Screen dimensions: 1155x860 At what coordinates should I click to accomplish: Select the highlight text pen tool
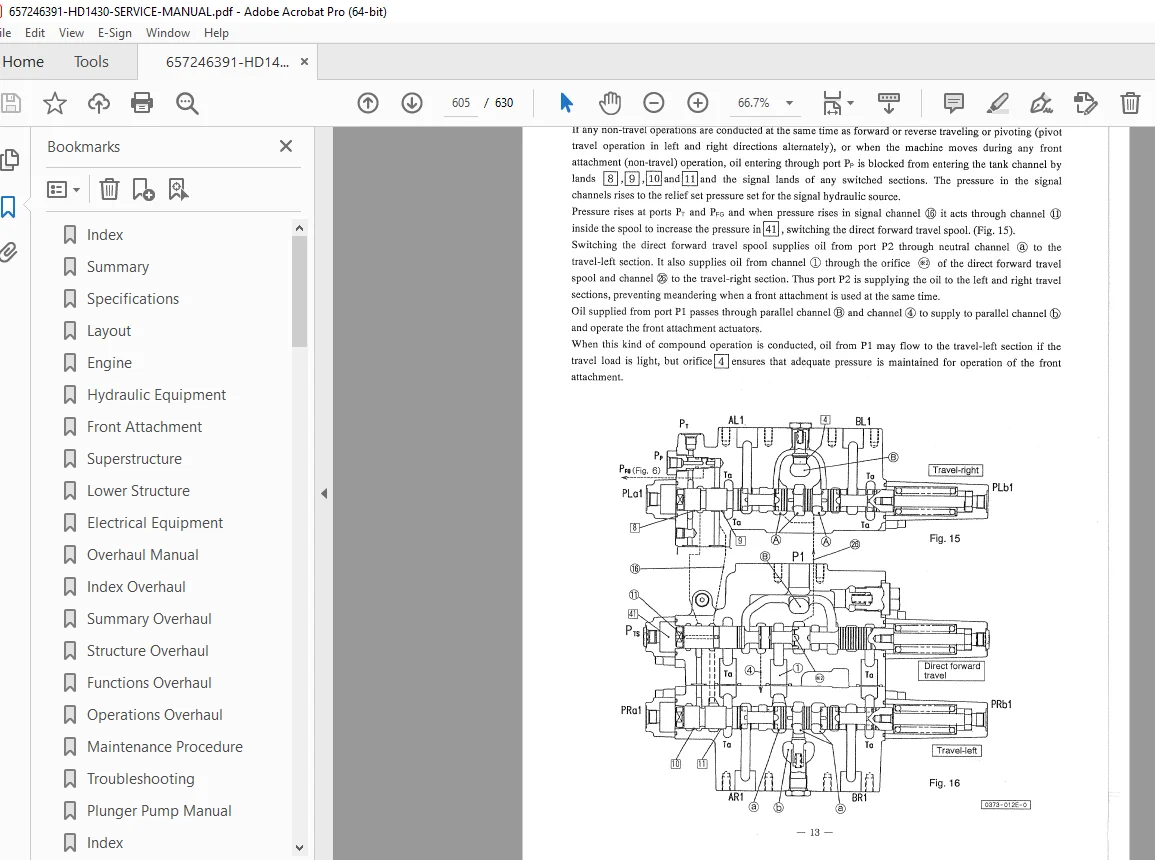pos(998,103)
